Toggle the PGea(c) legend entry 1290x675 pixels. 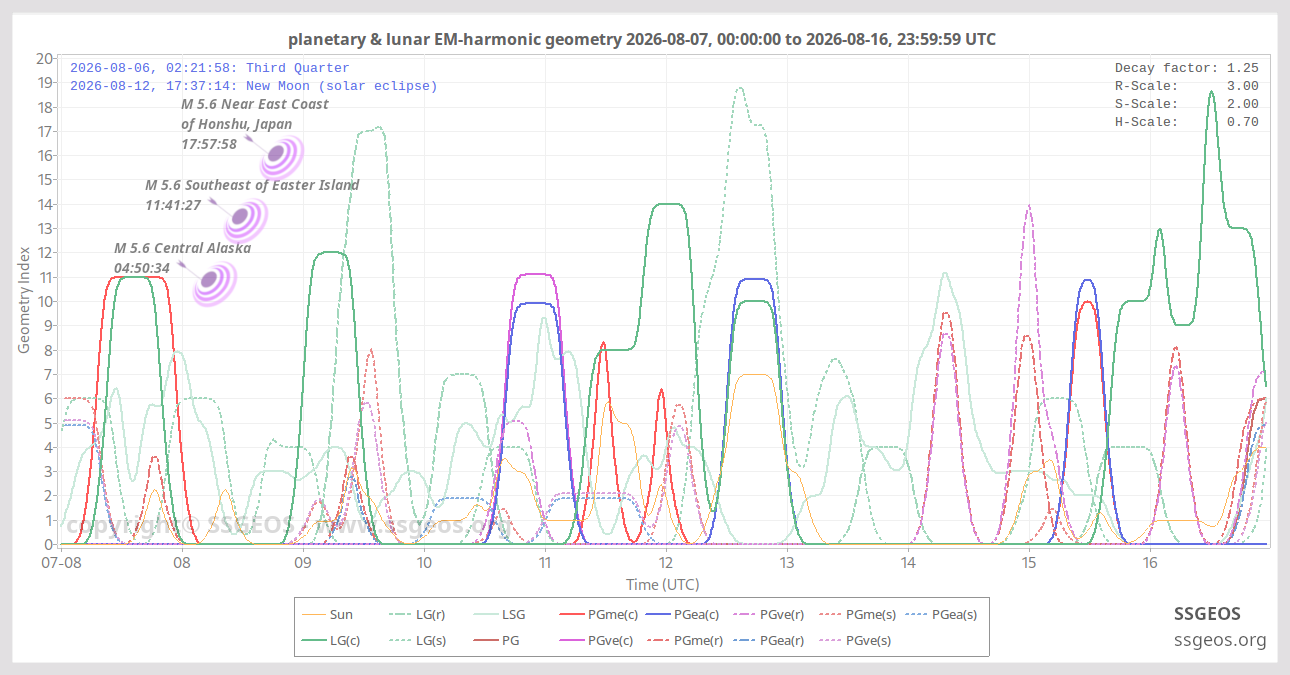pos(684,615)
